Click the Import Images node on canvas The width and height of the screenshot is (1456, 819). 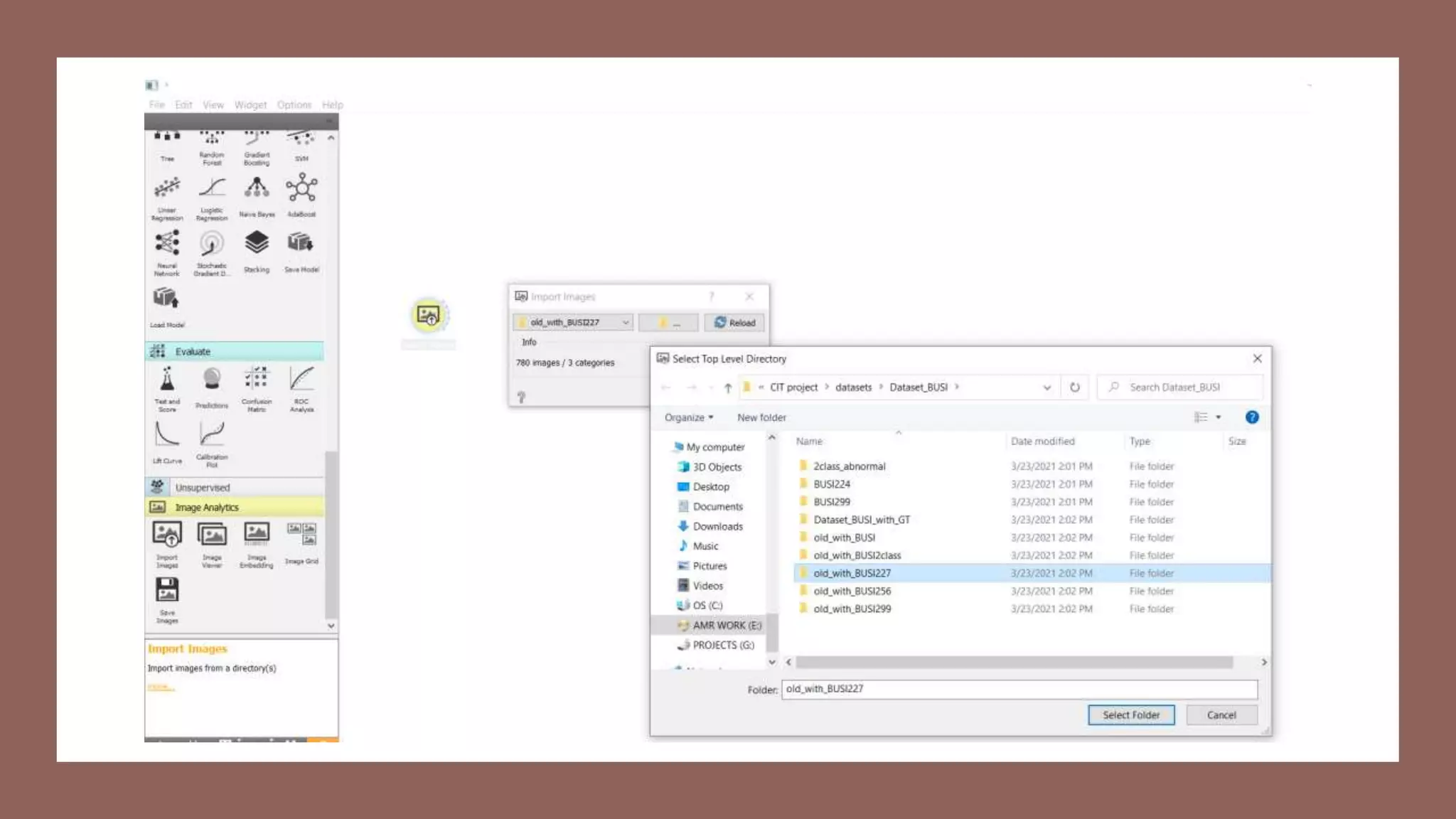tap(429, 315)
